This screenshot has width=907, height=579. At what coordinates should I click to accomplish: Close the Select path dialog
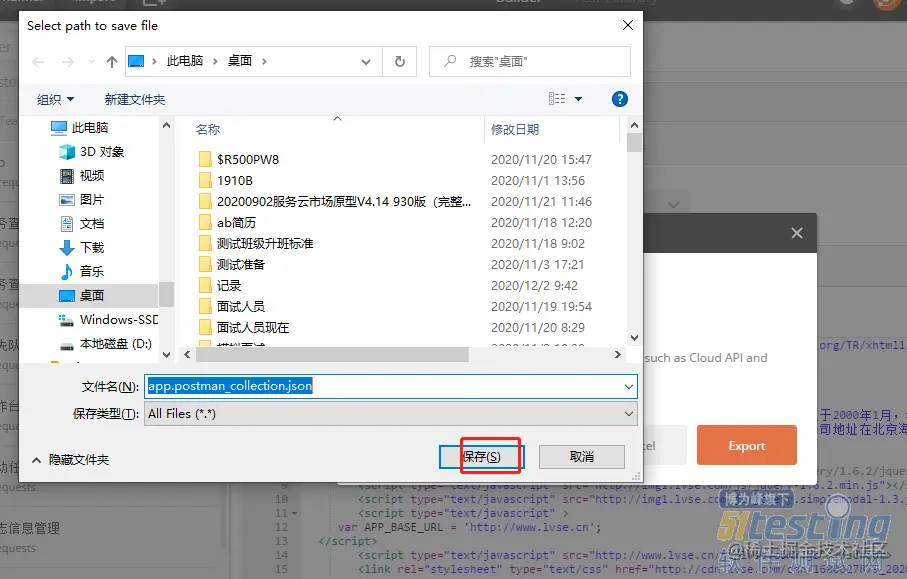(x=628, y=25)
